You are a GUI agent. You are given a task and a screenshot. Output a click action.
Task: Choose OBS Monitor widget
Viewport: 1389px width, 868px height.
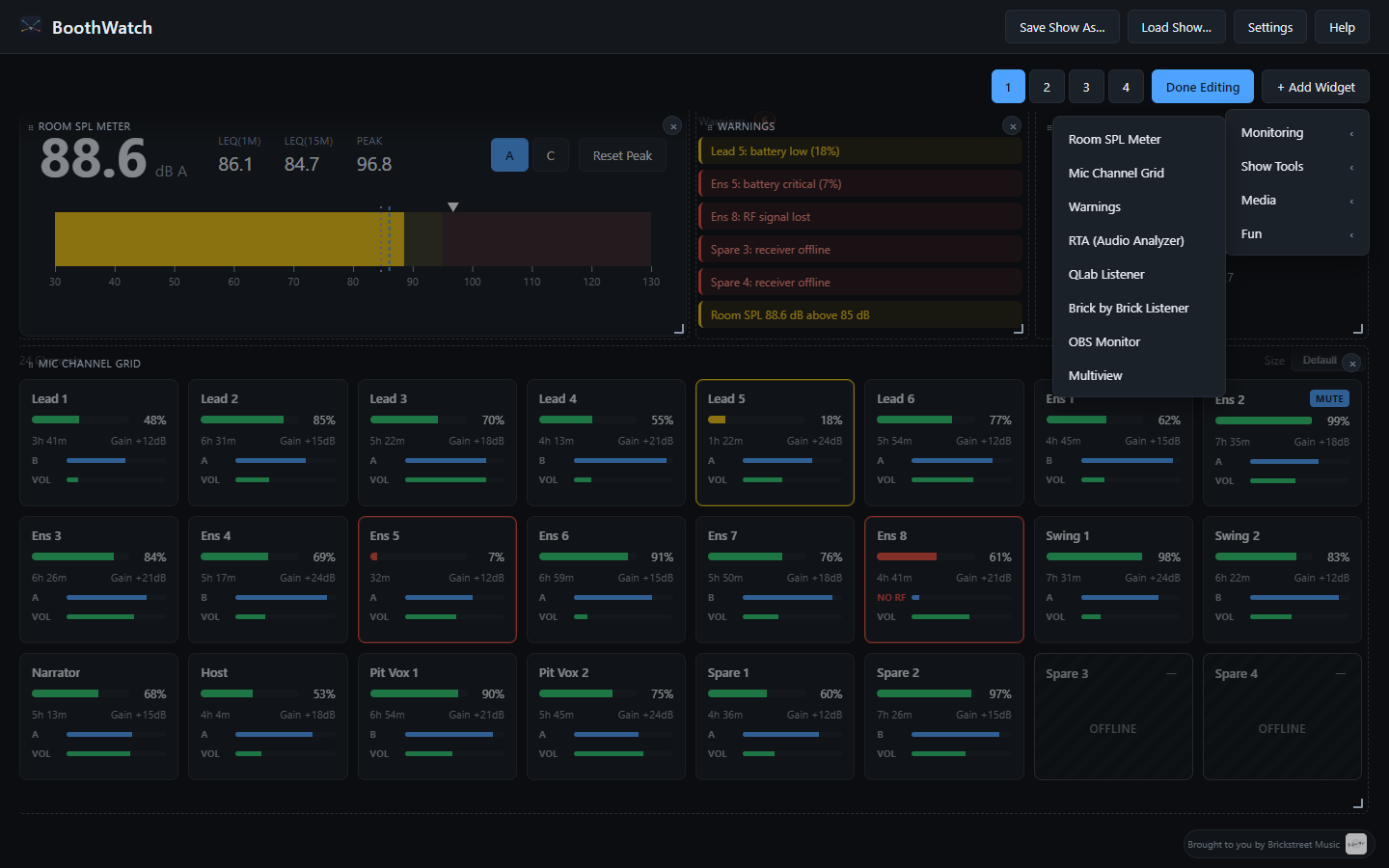(1139, 342)
